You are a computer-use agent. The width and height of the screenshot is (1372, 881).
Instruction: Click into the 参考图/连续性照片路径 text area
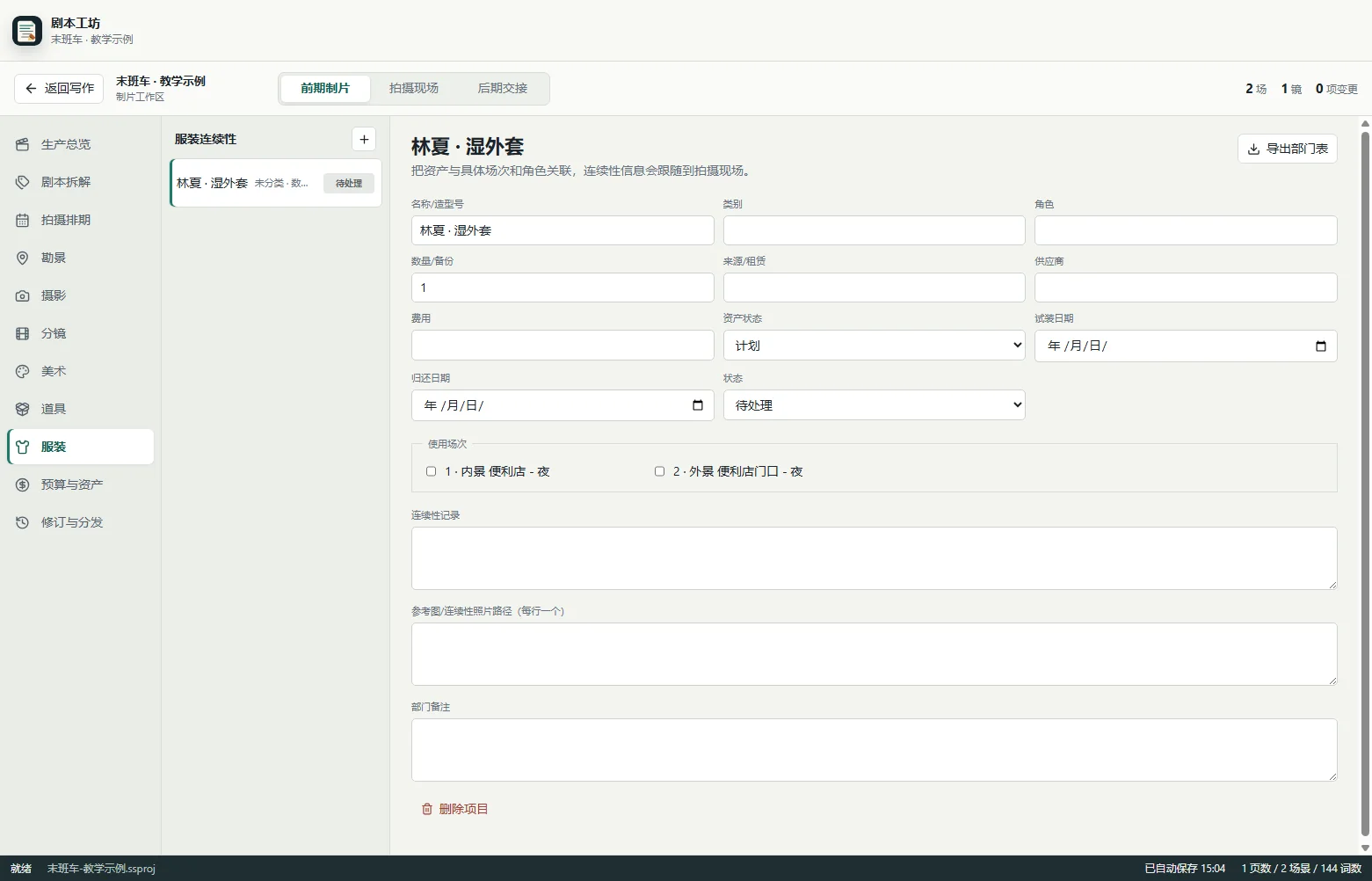874,654
